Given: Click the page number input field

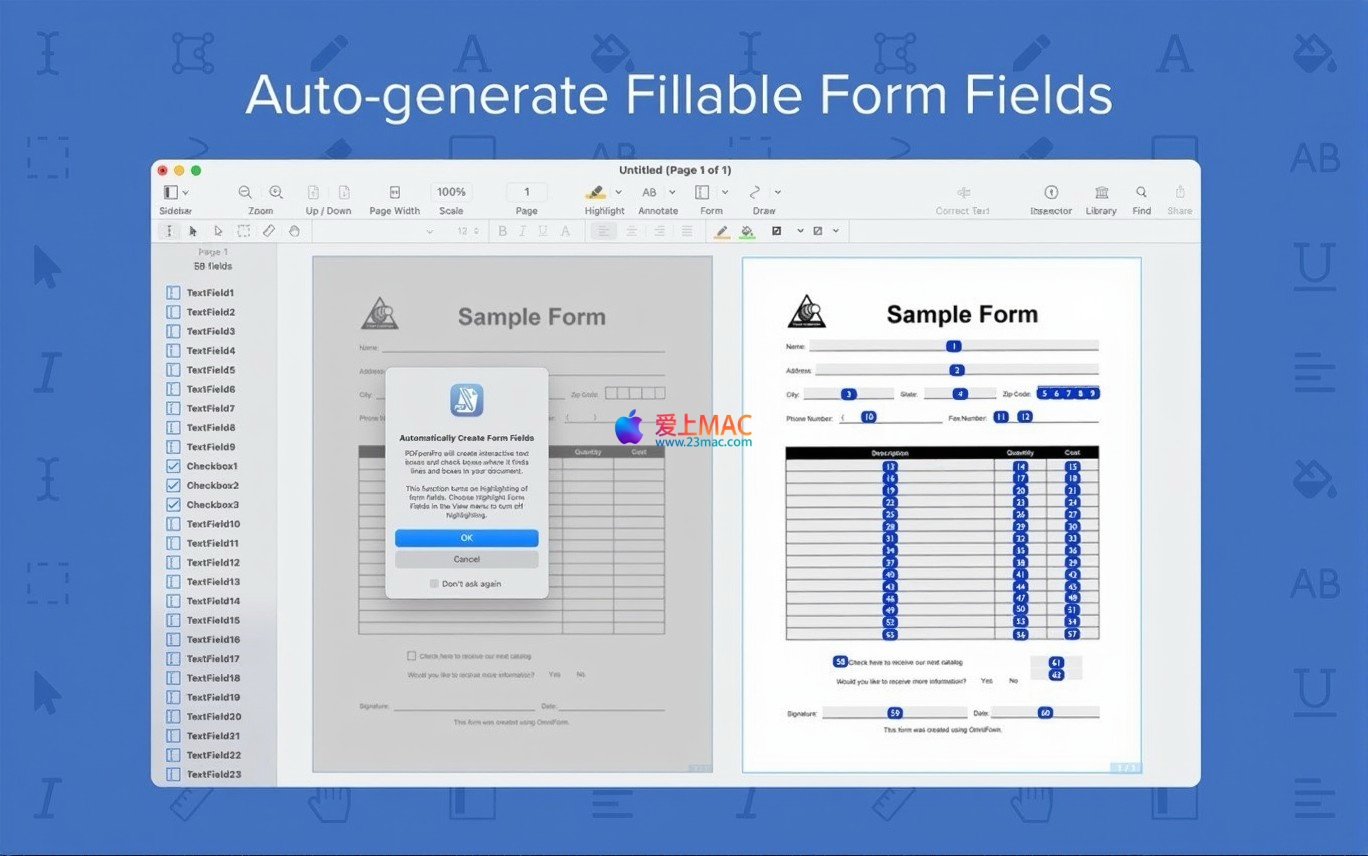Looking at the screenshot, I should 526,192.
